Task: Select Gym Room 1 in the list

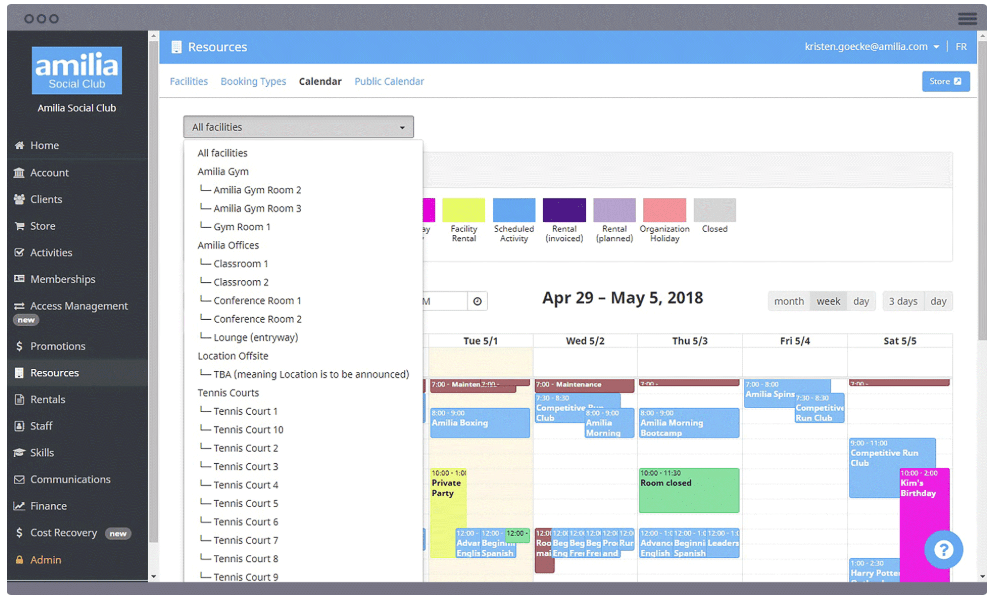Action: click(242, 227)
